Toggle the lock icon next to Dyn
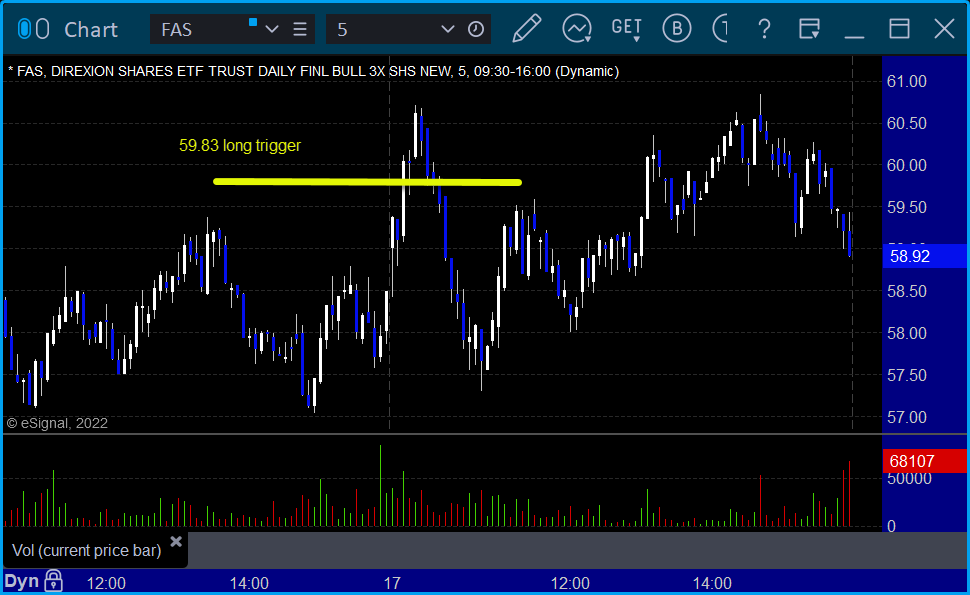 tap(54, 581)
